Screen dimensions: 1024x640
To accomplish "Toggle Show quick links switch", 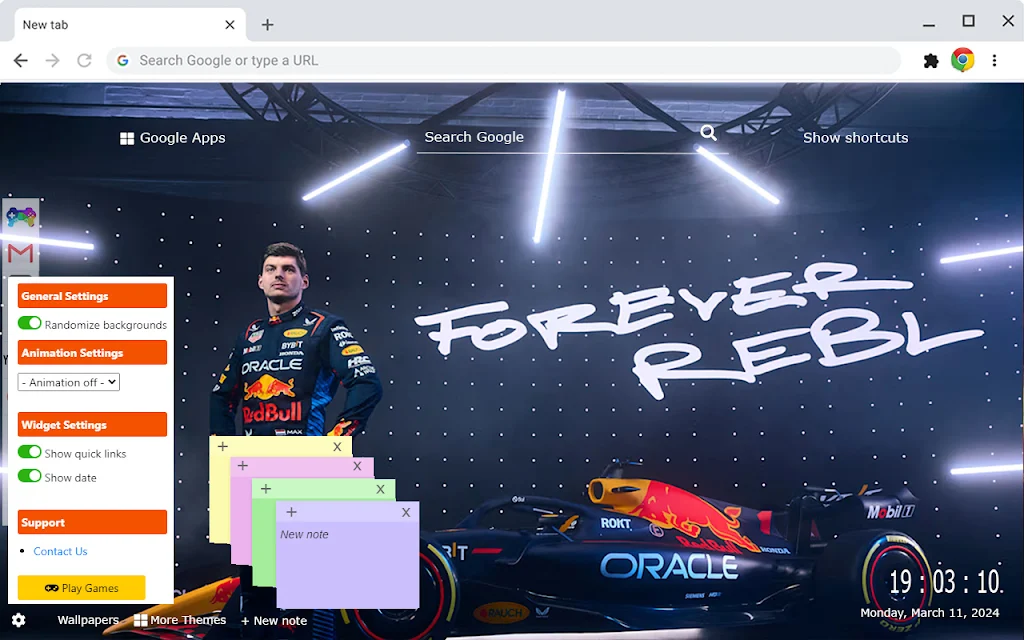I will [x=29, y=452].
